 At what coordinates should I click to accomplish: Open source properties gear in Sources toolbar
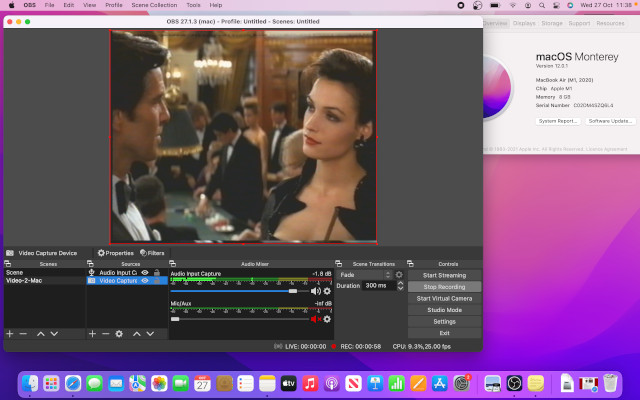(x=119, y=333)
